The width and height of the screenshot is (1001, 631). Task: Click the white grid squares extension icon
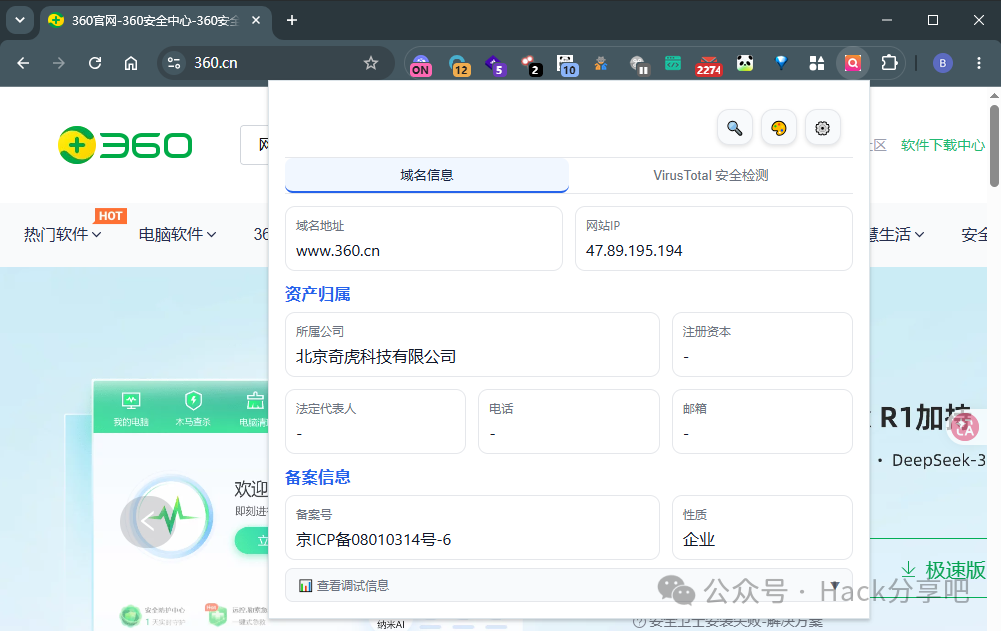pyautogui.click(x=817, y=63)
